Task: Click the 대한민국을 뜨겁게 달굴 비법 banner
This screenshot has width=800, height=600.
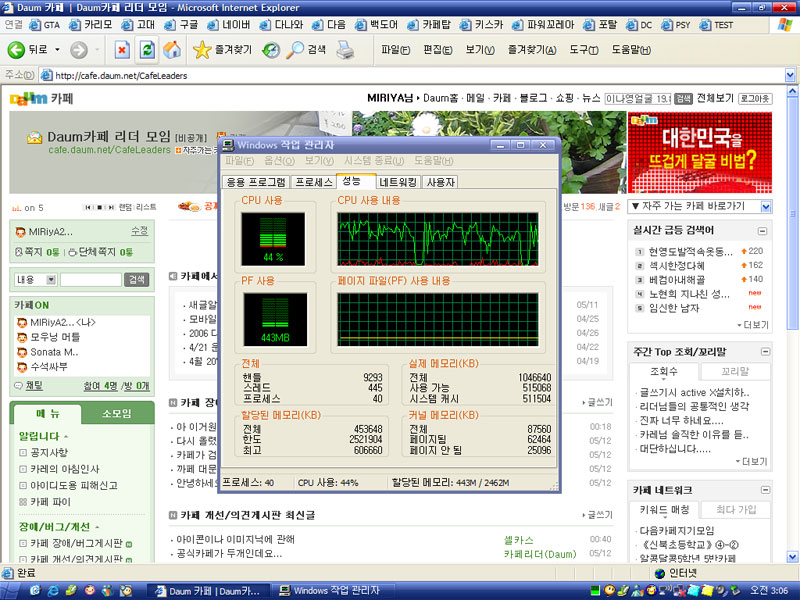Action: coord(699,152)
